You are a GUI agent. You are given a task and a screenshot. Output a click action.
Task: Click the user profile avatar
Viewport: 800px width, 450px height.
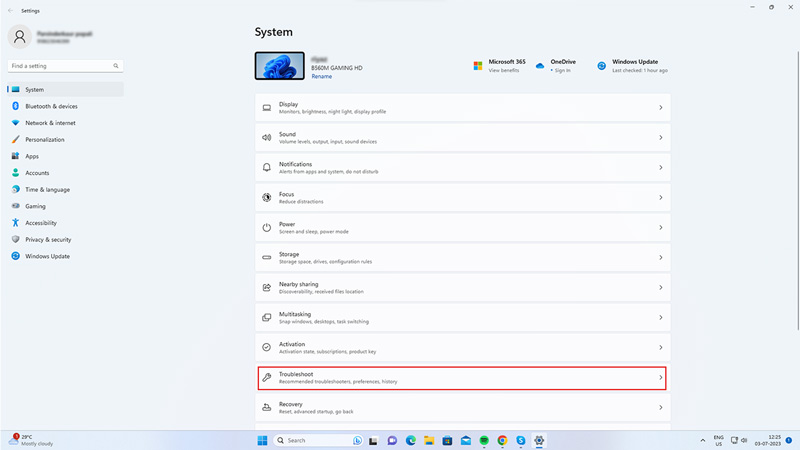click(20, 37)
